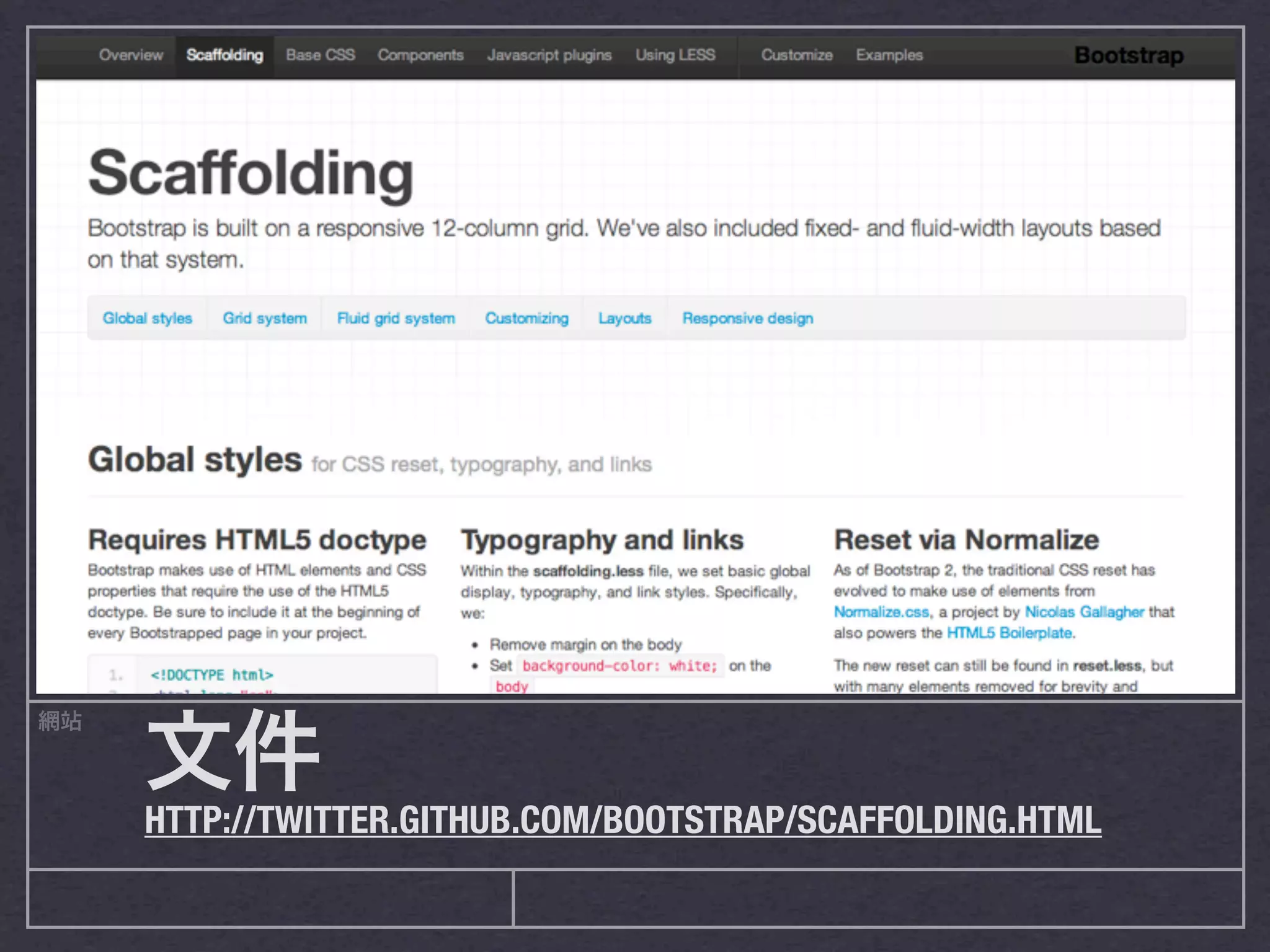The height and width of the screenshot is (952, 1270).
Task: Go to Base CSS page
Action: (x=321, y=55)
